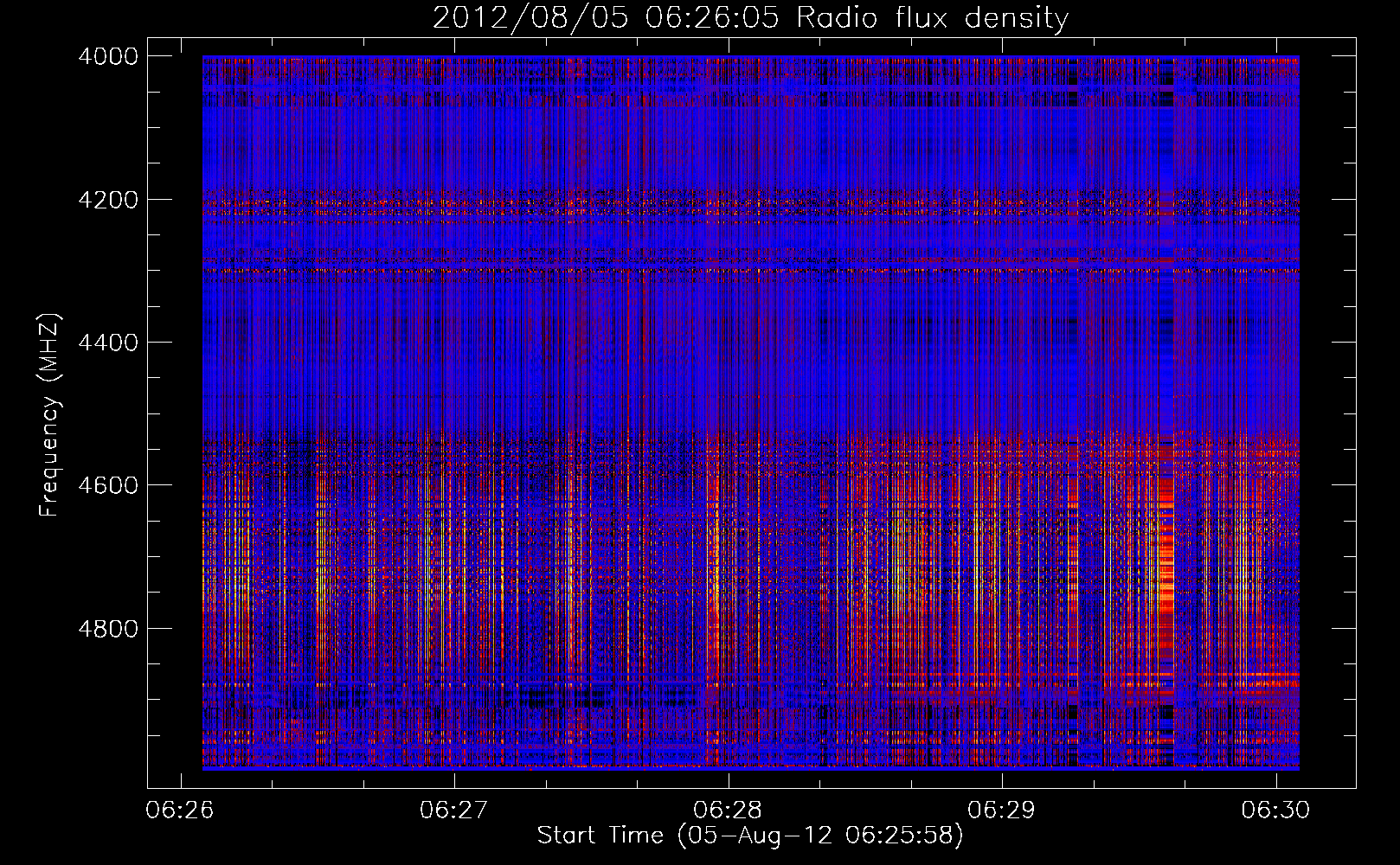1400x865 pixels.
Task: Click the 4600 frequency tick label
Action: click(x=108, y=485)
